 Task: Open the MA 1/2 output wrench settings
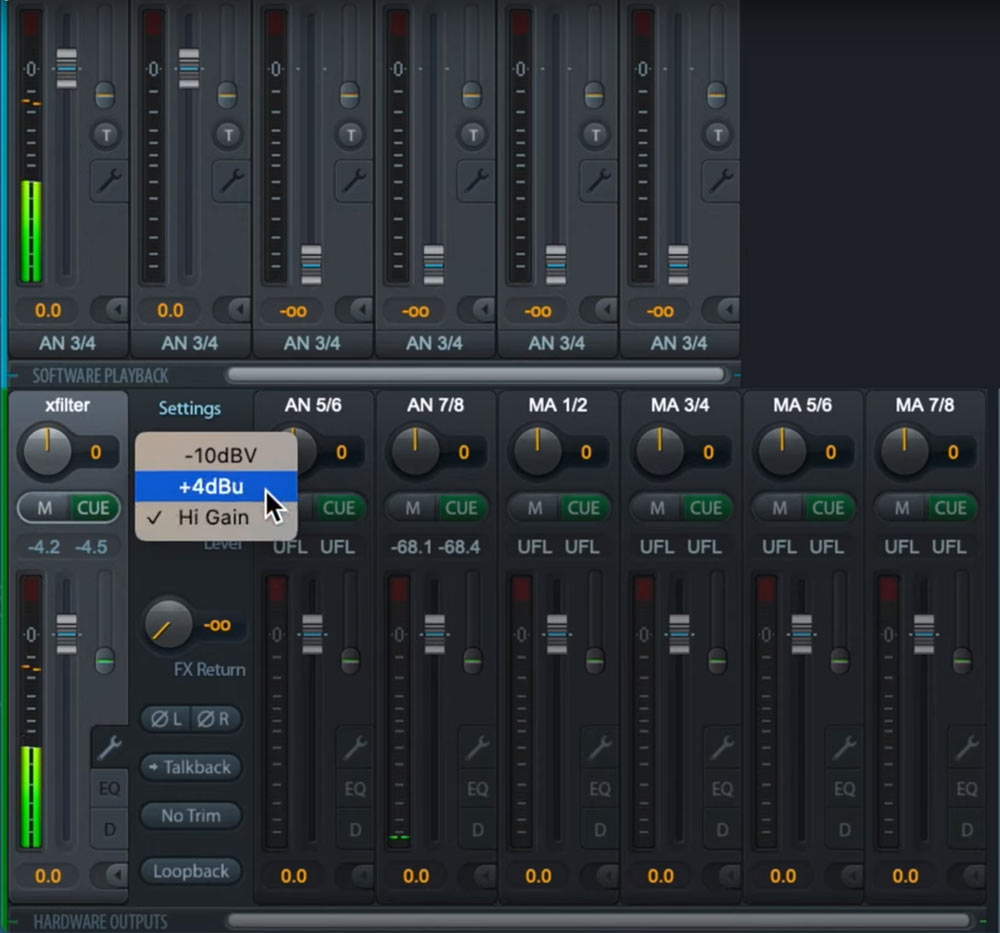pos(600,746)
